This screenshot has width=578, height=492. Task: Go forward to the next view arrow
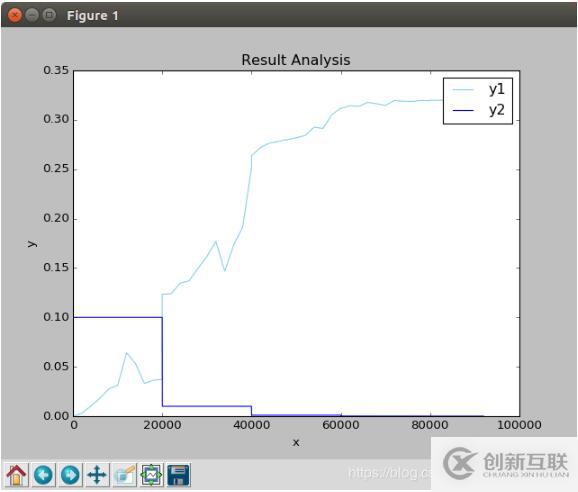tap(71, 475)
